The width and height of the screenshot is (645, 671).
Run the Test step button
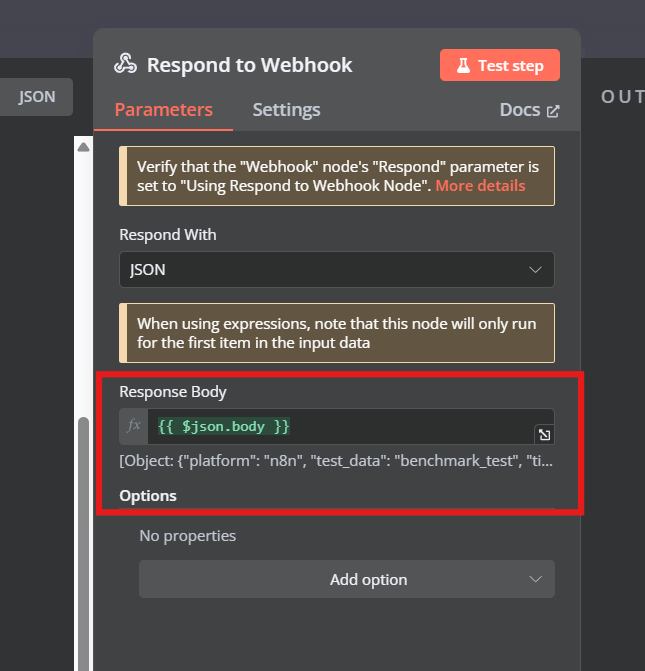point(499,65)
